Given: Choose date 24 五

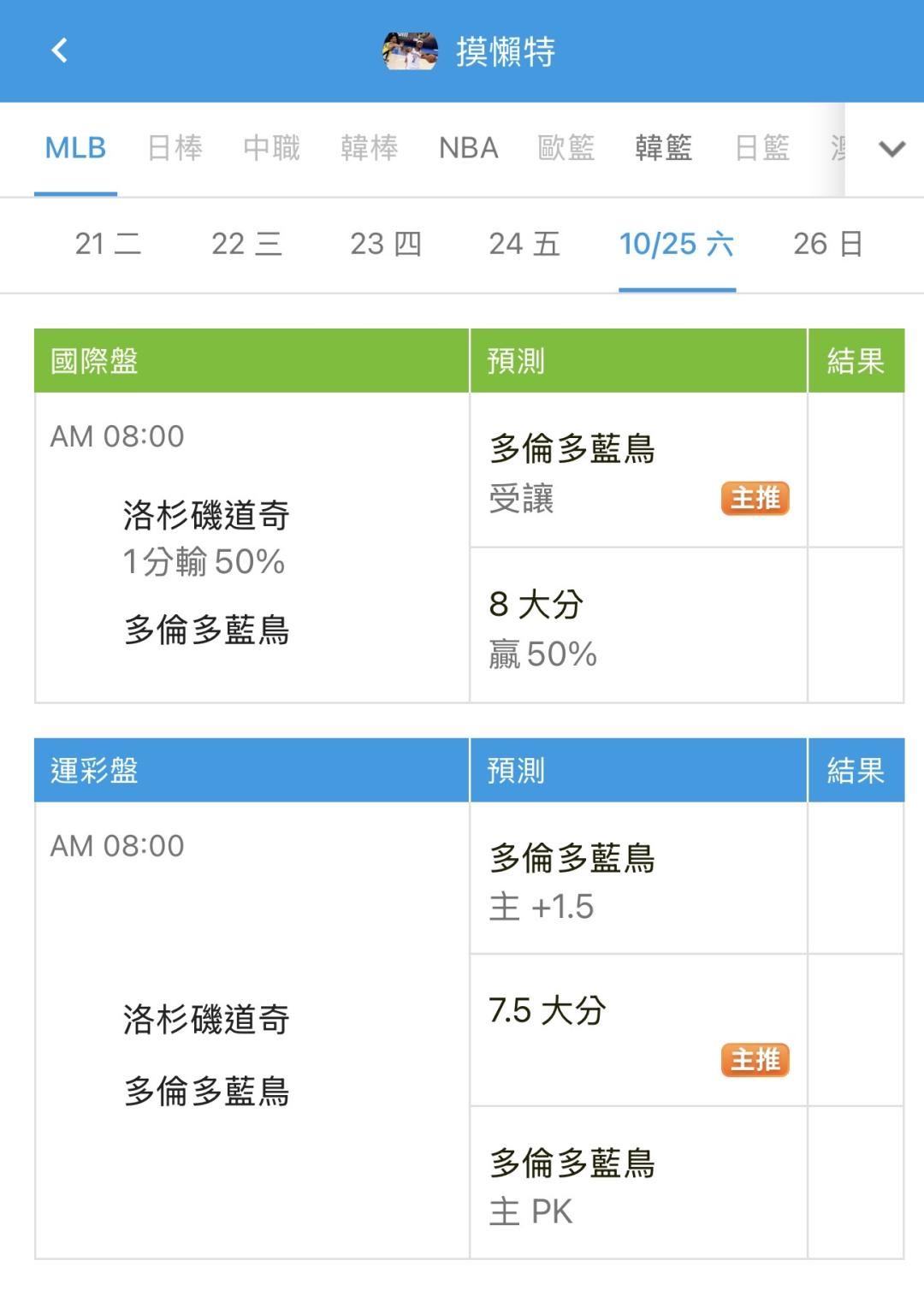Looking at the screenshot, I should [524, 244].
